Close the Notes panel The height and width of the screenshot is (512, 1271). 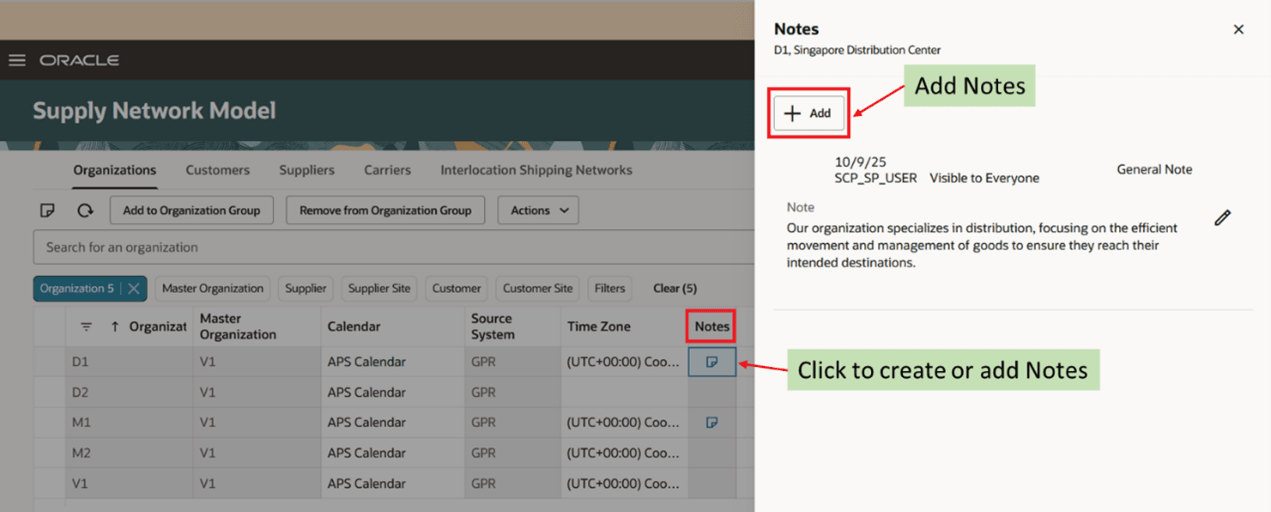[1238, 30]
